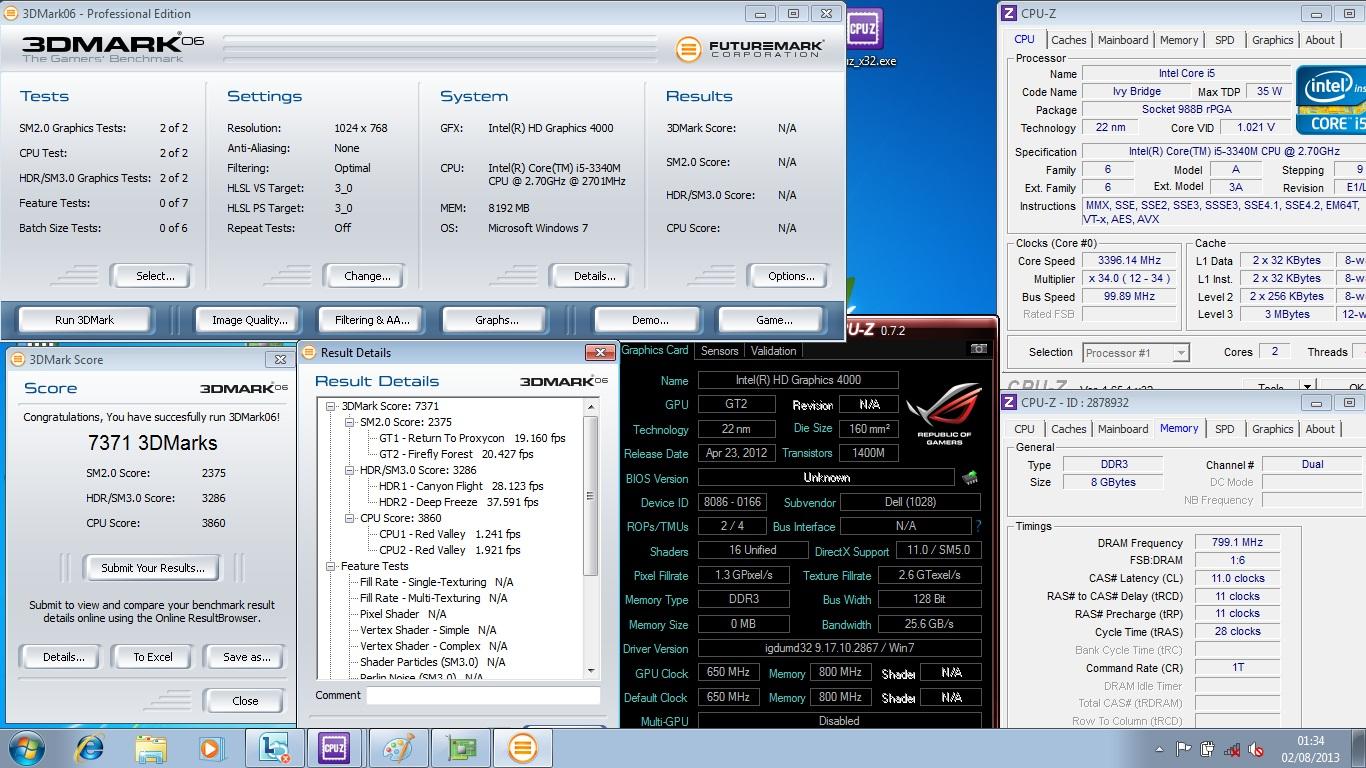Viewport: 1366px width, 768px height.
Task: Save BIOS using GPU-Z chip icon
Action: 969,478
